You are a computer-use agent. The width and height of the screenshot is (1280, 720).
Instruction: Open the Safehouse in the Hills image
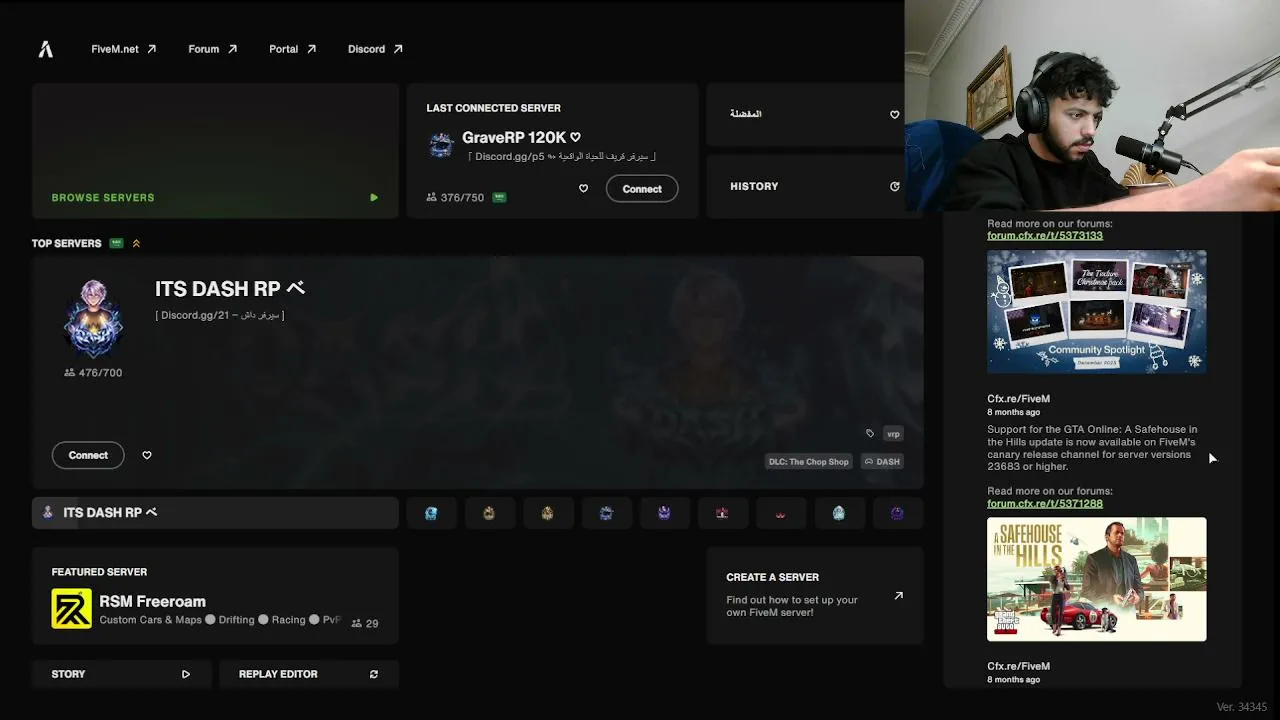1097,579
